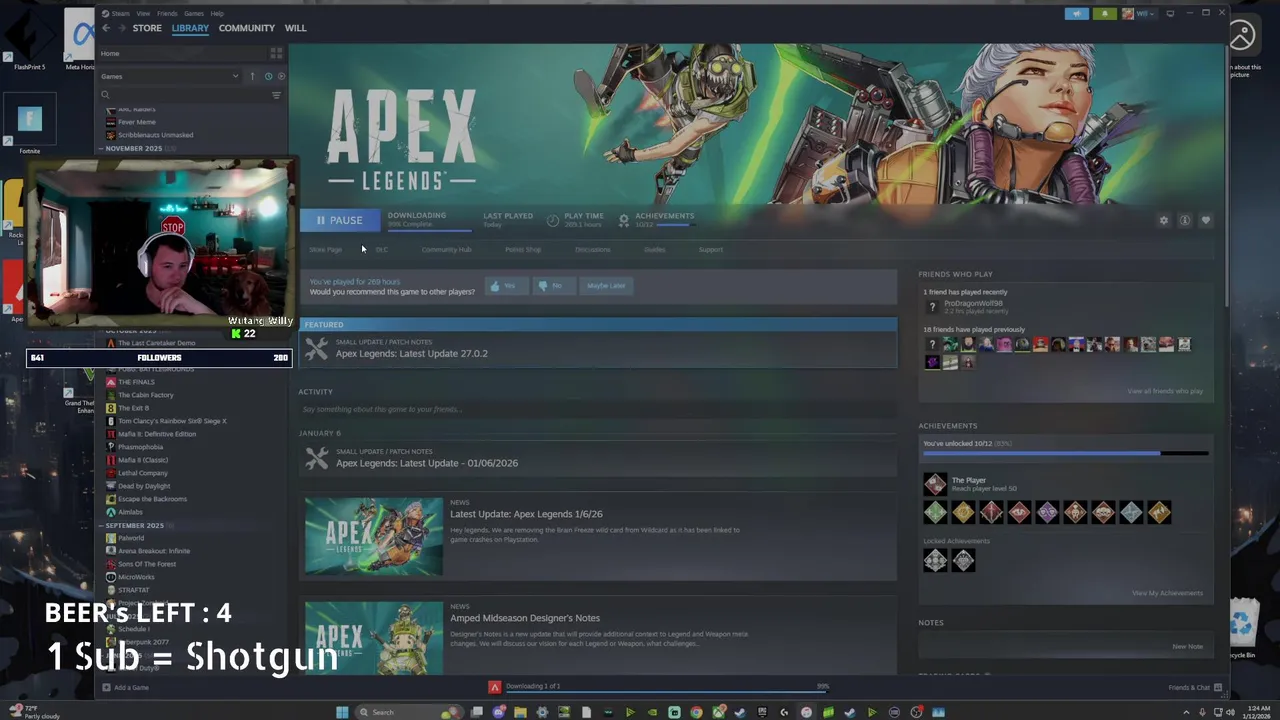This screenshot has height=720, width=1280.
Task: Switch to the COMMUNITY tab
Action: 247,28
